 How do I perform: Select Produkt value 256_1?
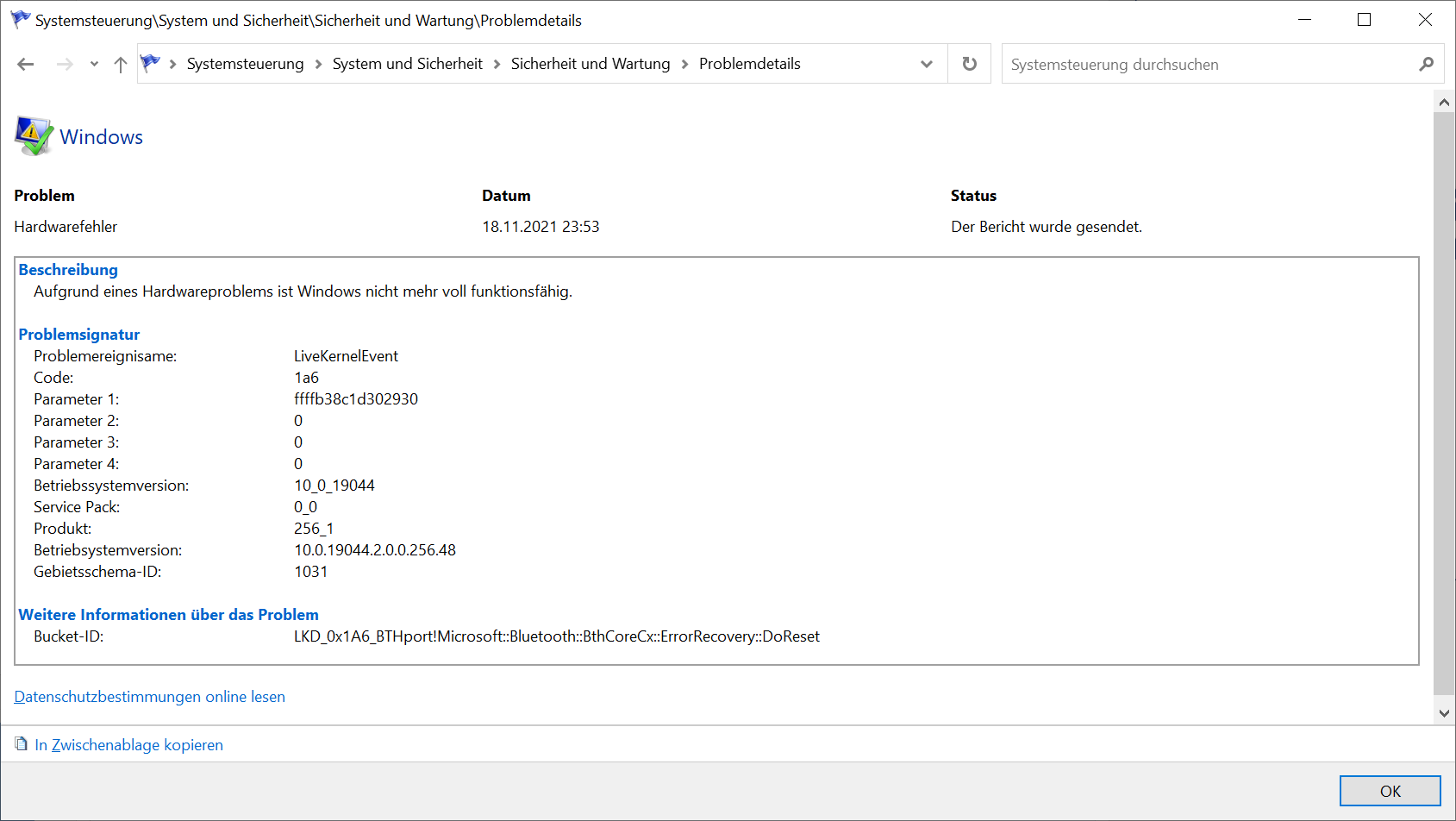click(314, 529)
